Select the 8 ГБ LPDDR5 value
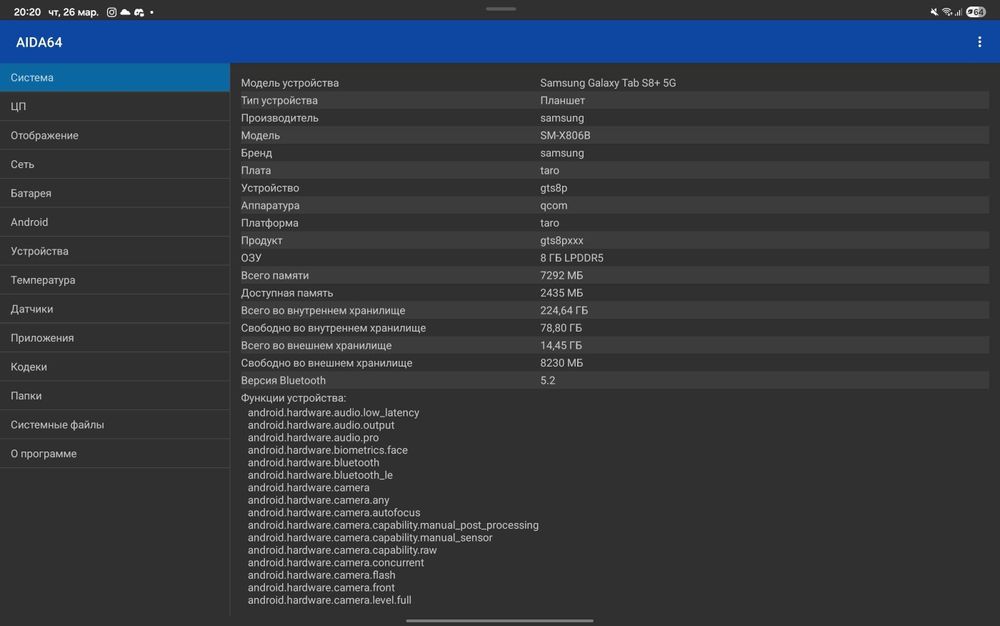Image resolution: width=1000 pixels, height=626 pixels. pyautogui.click(x=571, y=258)
